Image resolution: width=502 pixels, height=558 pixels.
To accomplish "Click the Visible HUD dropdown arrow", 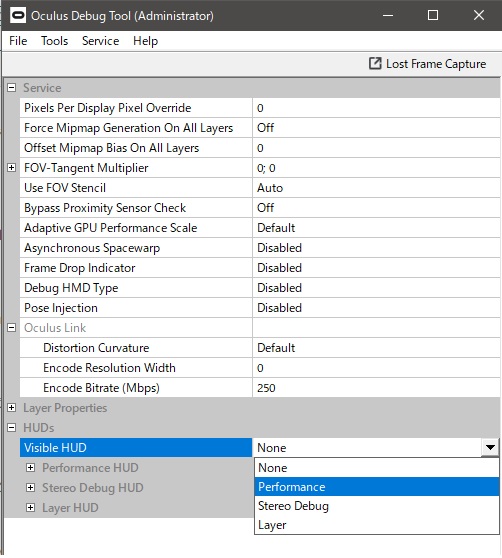I will (x=490, y=447).
